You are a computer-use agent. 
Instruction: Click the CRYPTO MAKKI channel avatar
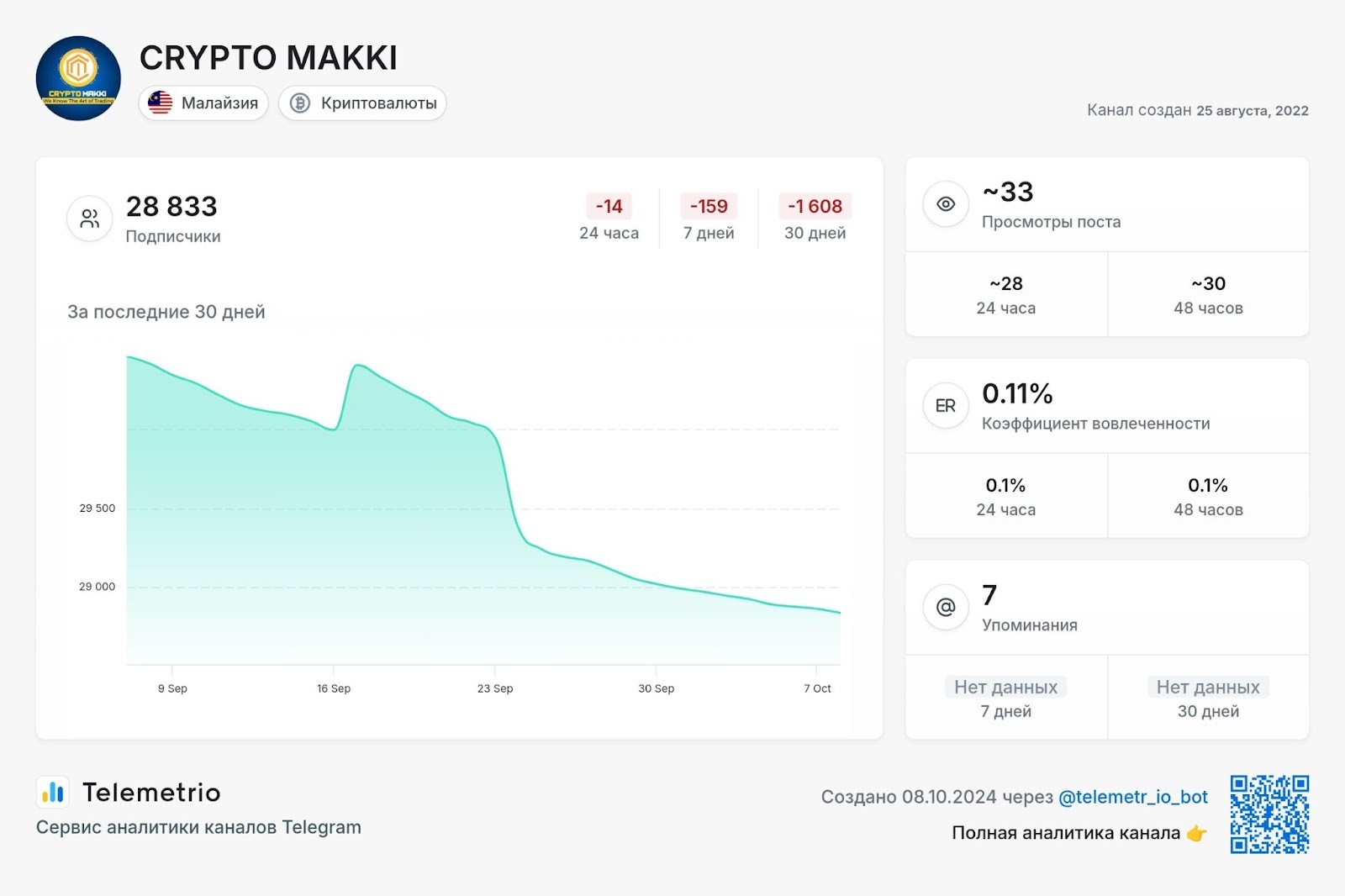tap(78, 78)
